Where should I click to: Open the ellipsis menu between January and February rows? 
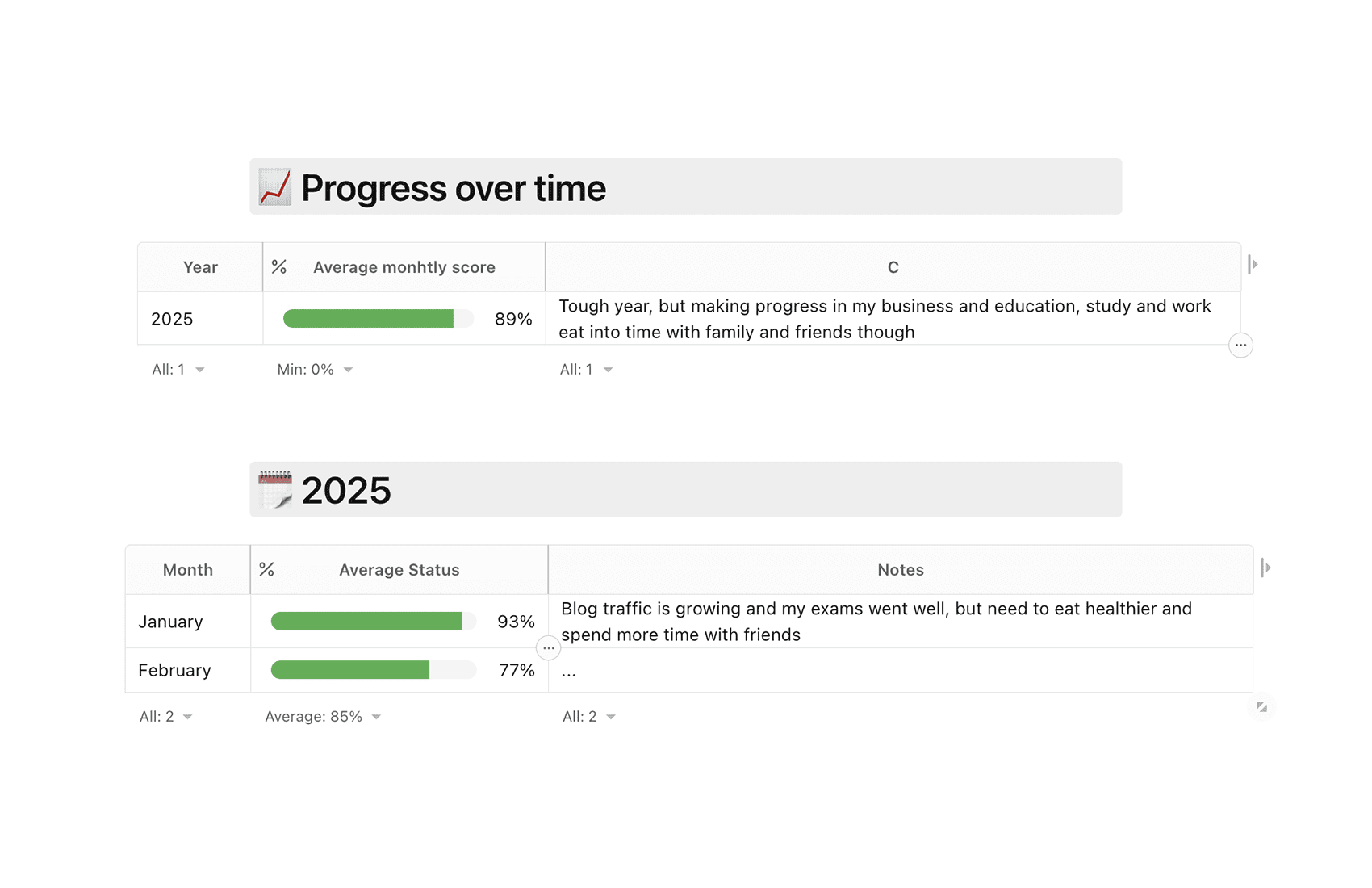pyautogui.click(x=549, y=648)
